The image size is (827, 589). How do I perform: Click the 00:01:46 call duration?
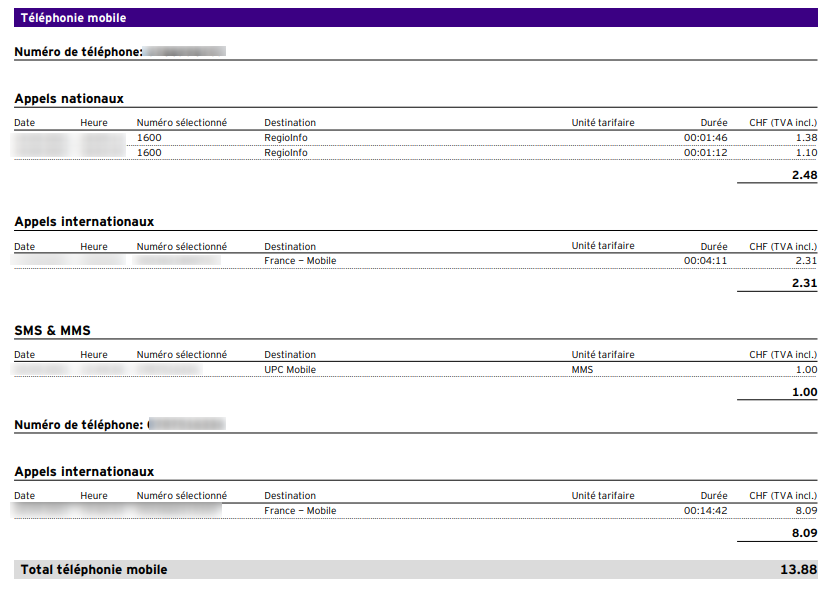pyautogui.click(x=705, y=138)
